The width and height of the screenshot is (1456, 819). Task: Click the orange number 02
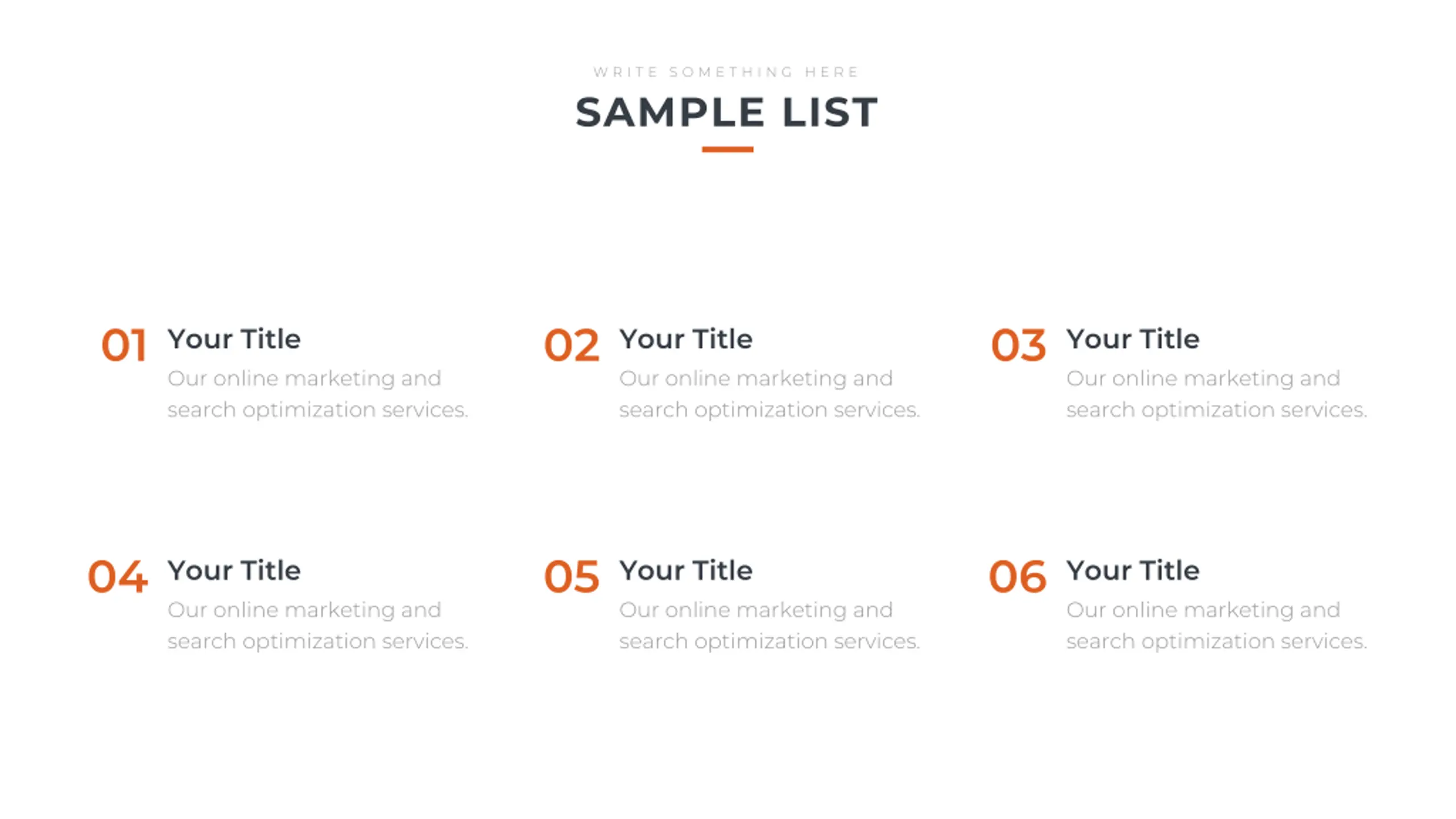point(572,345)
